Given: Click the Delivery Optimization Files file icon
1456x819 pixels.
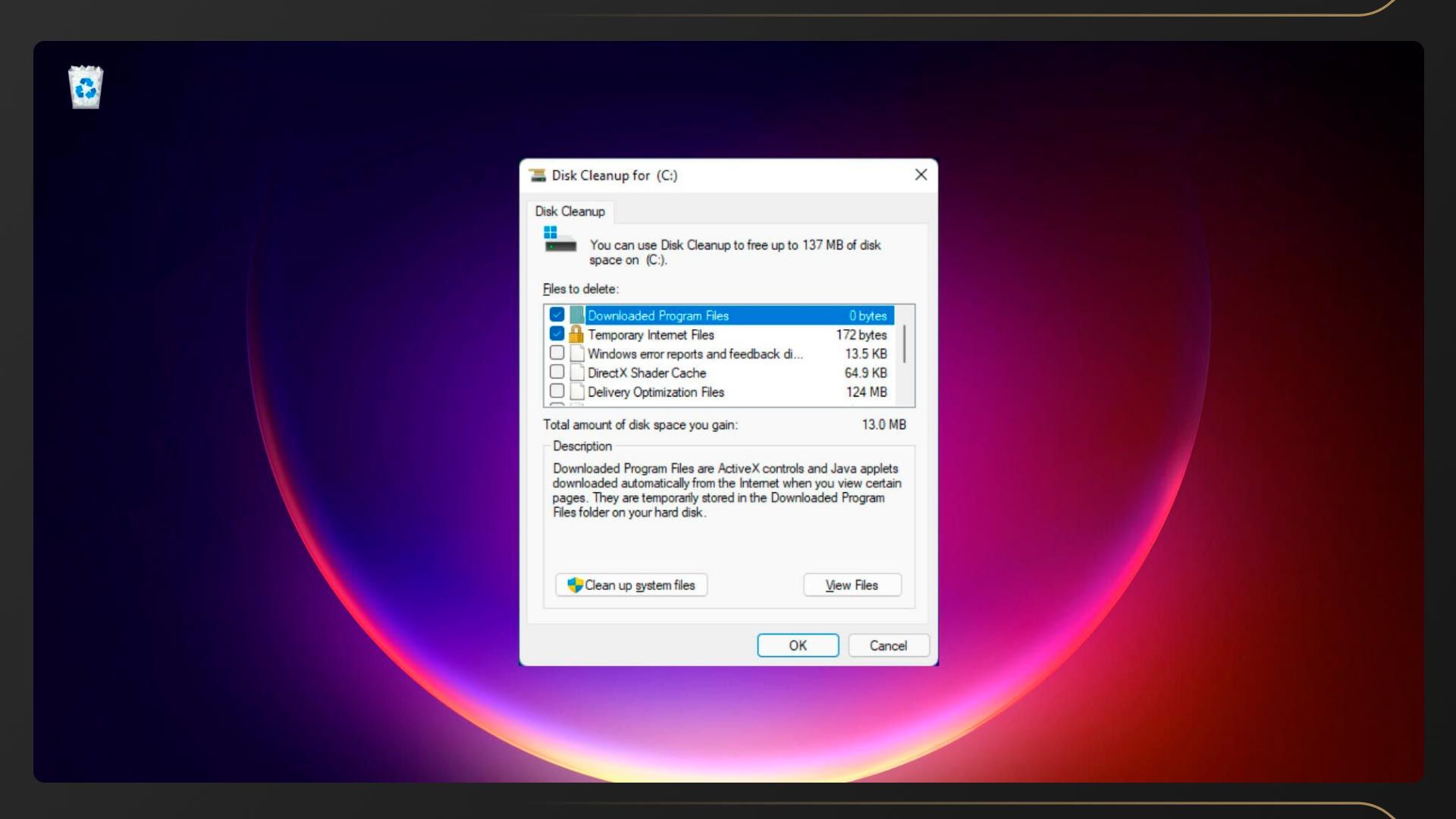Looking at the screenshot, I should tap(577, 391).
